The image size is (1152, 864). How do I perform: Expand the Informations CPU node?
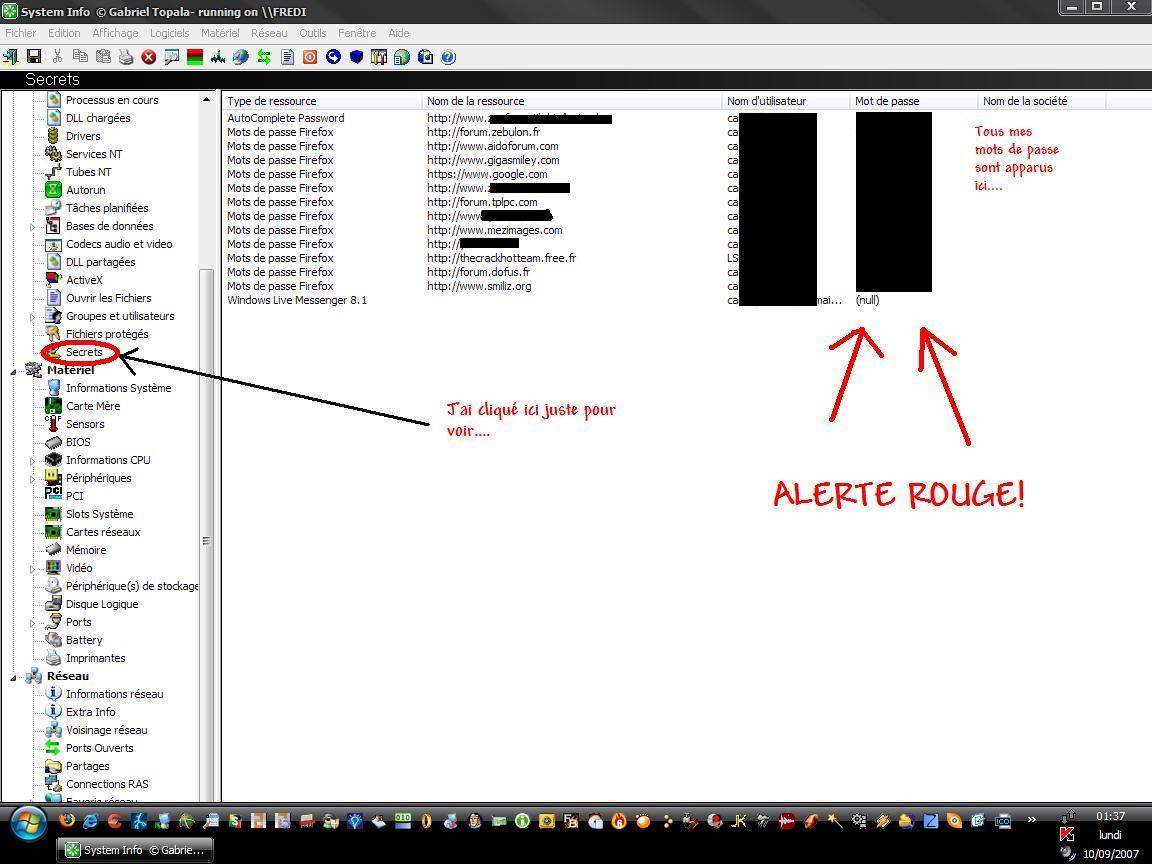(x=33, y=461)
